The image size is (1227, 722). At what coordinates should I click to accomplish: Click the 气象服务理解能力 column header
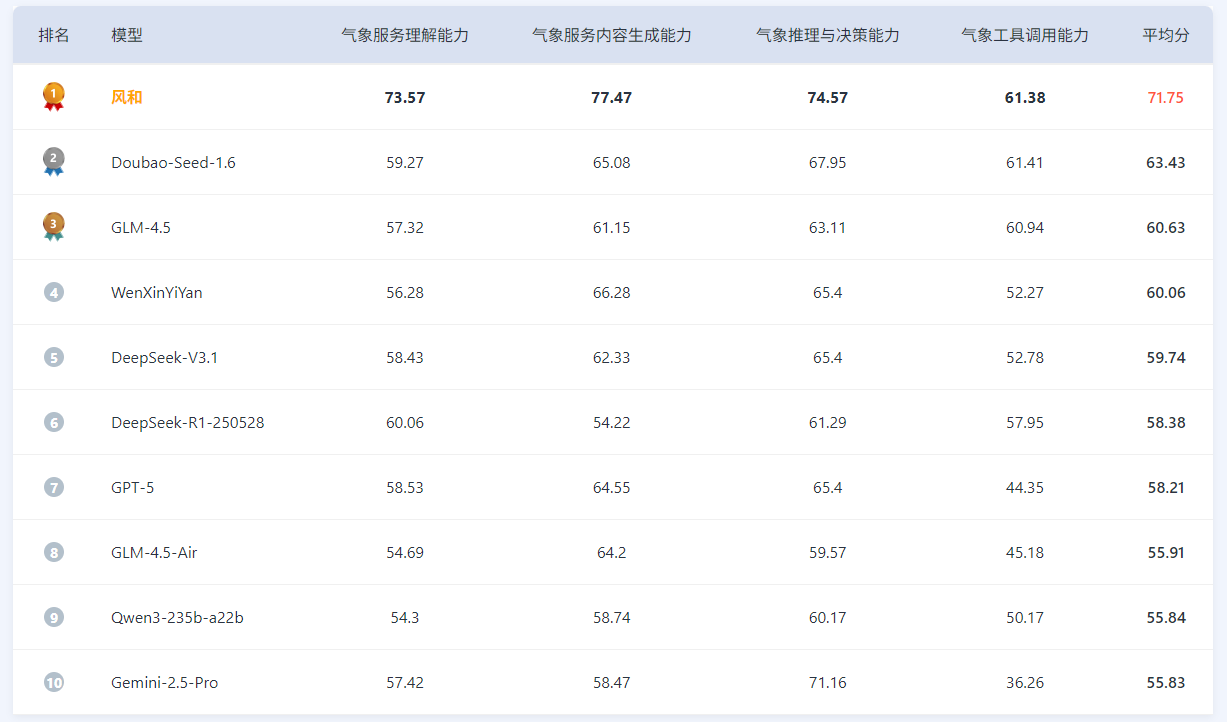(405, 35)
